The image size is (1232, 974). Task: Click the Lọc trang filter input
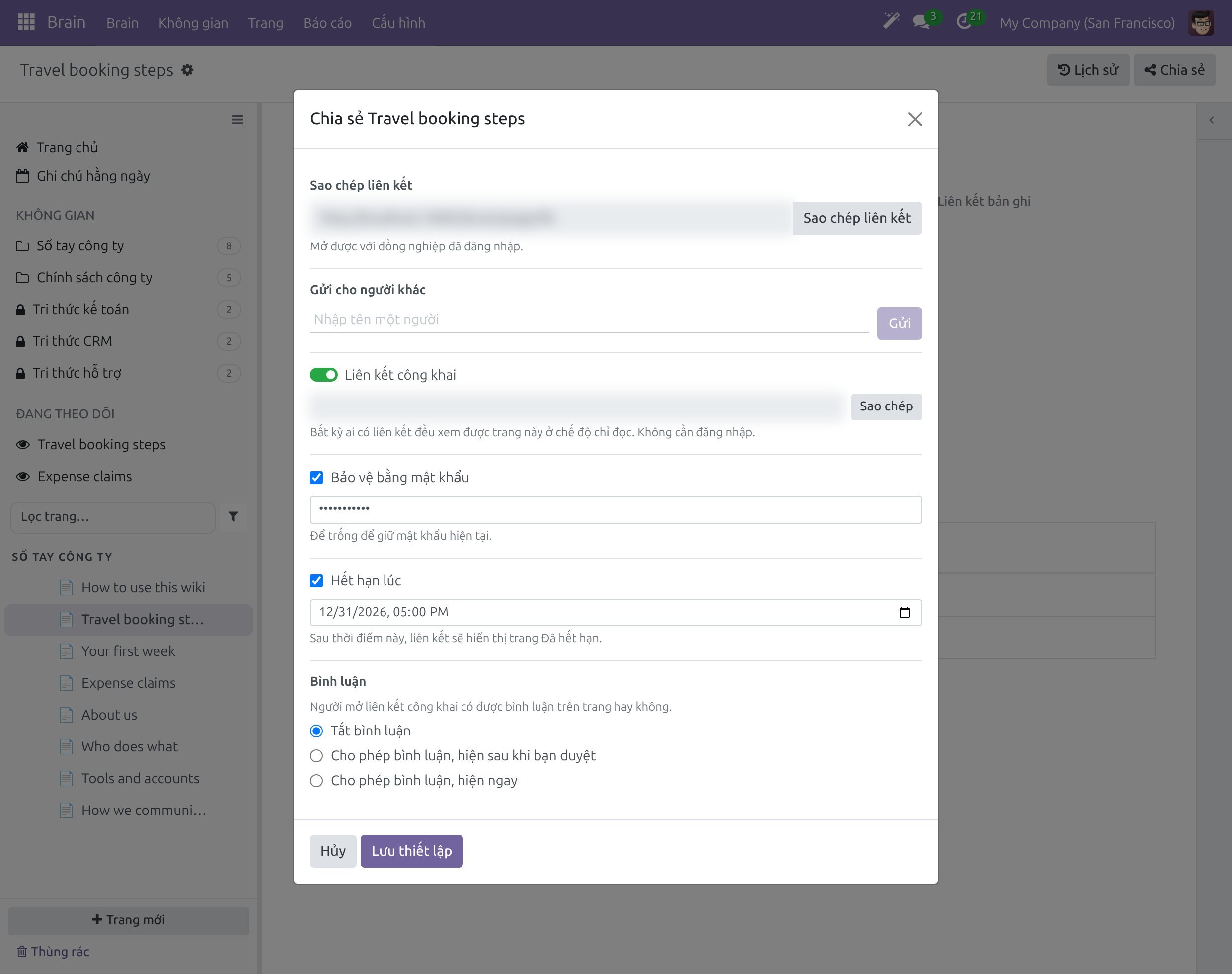112,517
